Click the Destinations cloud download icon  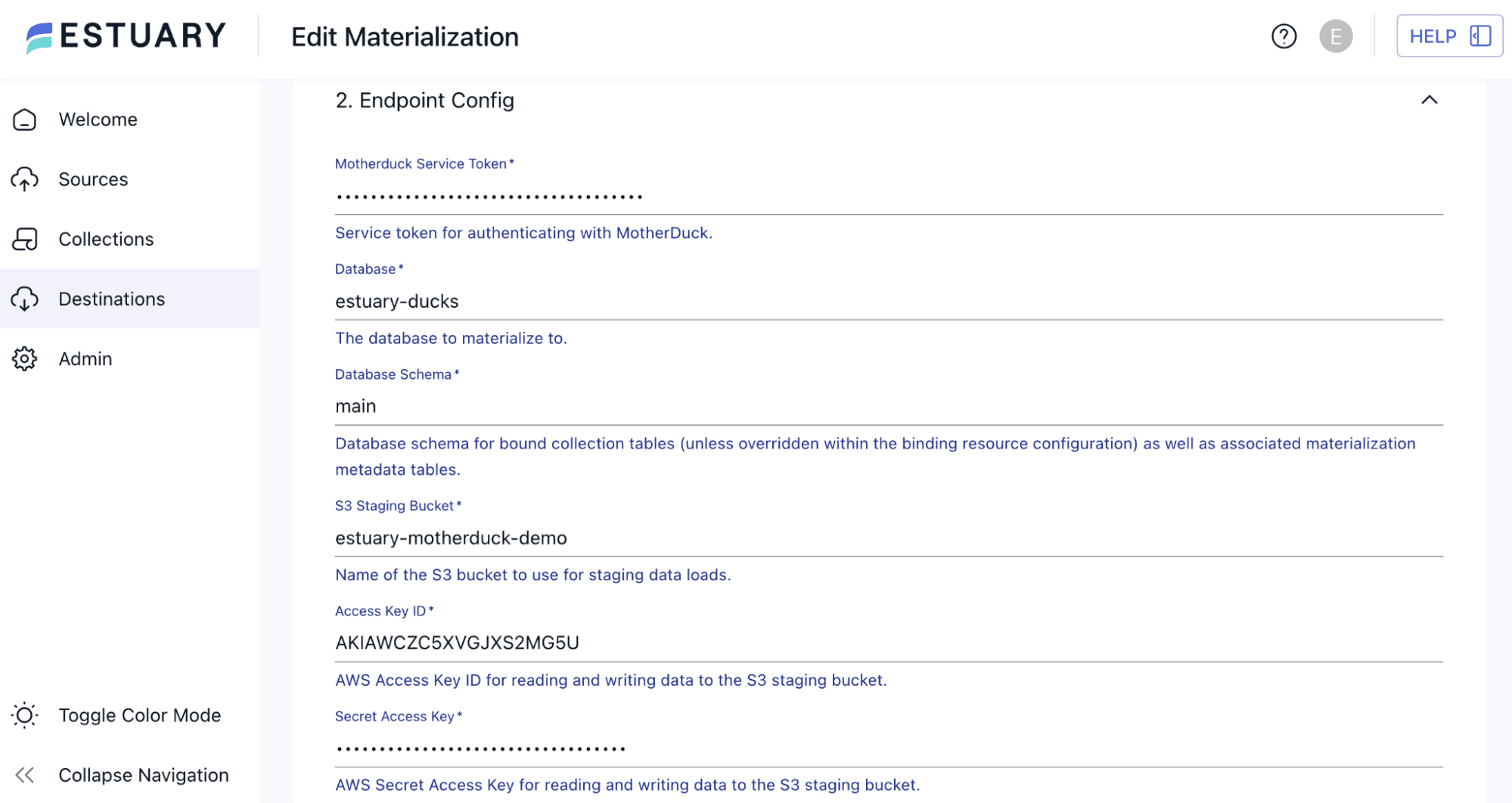[24, 299]
